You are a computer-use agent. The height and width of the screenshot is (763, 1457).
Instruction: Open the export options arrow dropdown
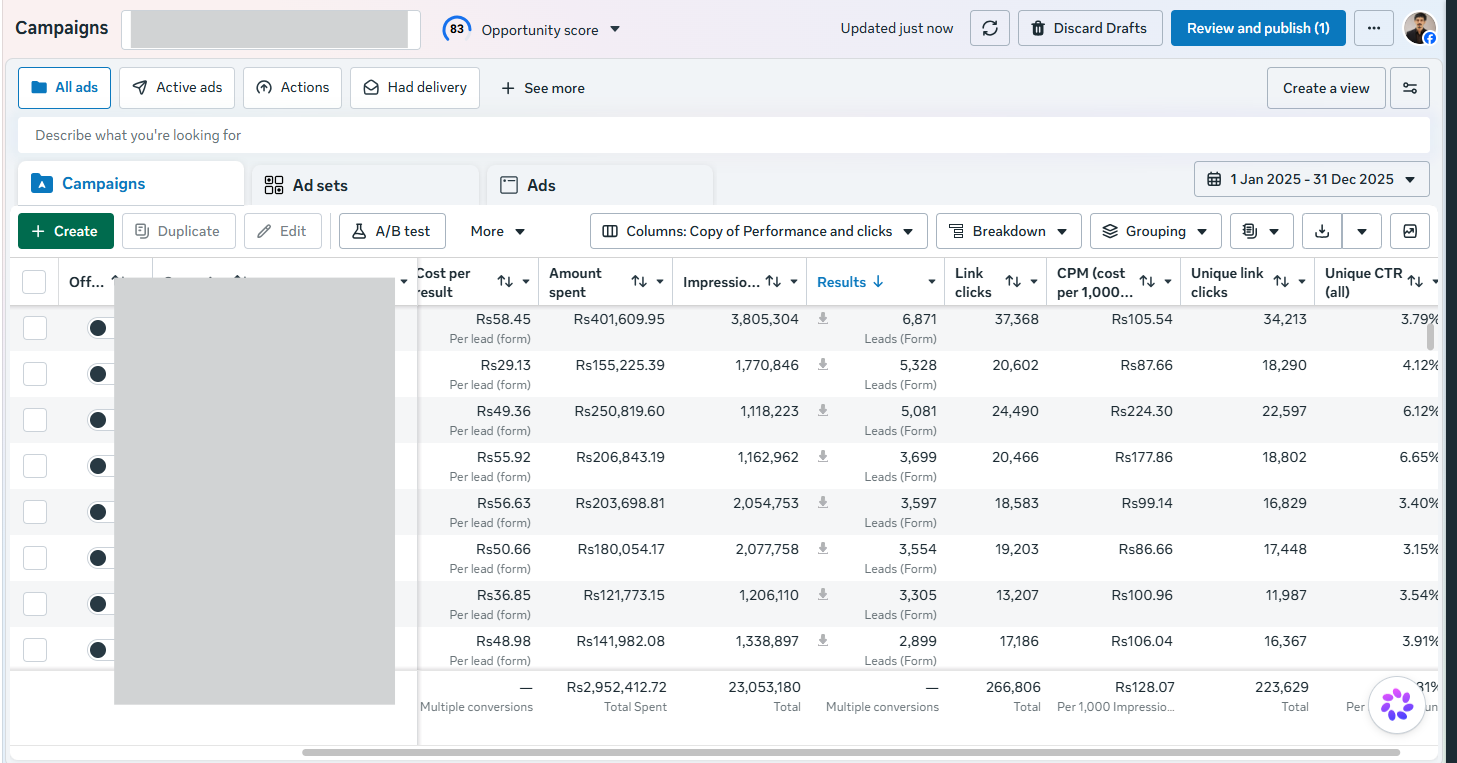pyautogui.click(x=1362, y=231)
